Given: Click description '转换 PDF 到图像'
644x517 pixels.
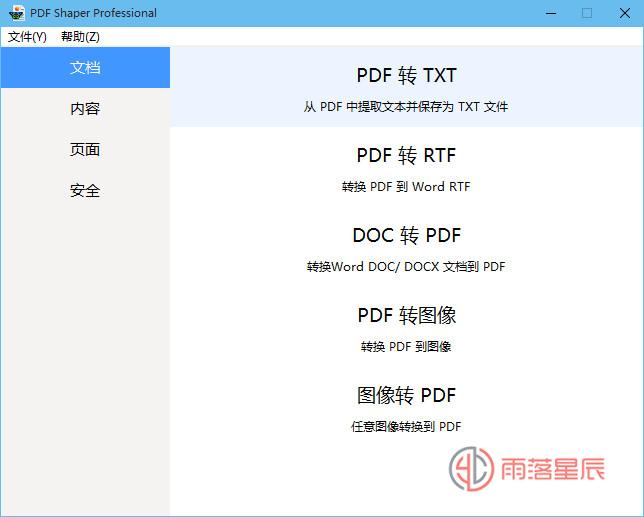Looking at the screenshot, I should pos(406,347).
